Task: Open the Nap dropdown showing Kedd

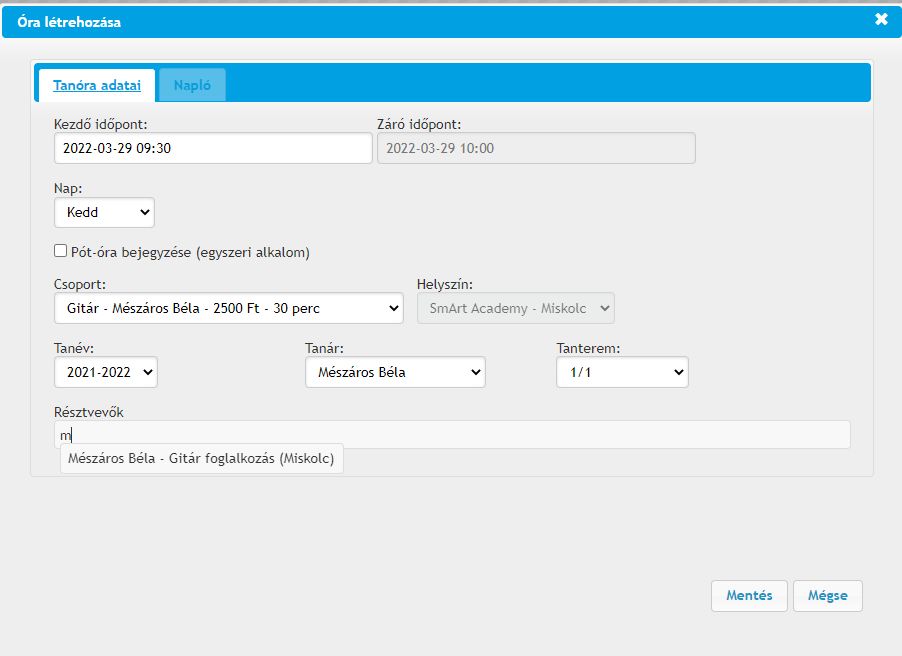Action: (x=104, y=212)
